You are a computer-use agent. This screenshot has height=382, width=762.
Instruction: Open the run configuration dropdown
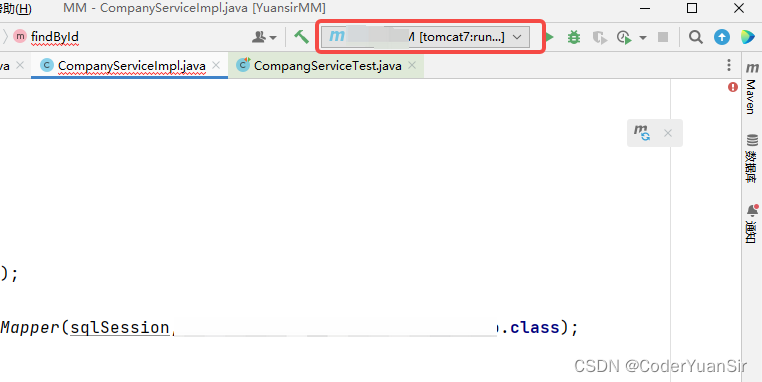point(425,37)
